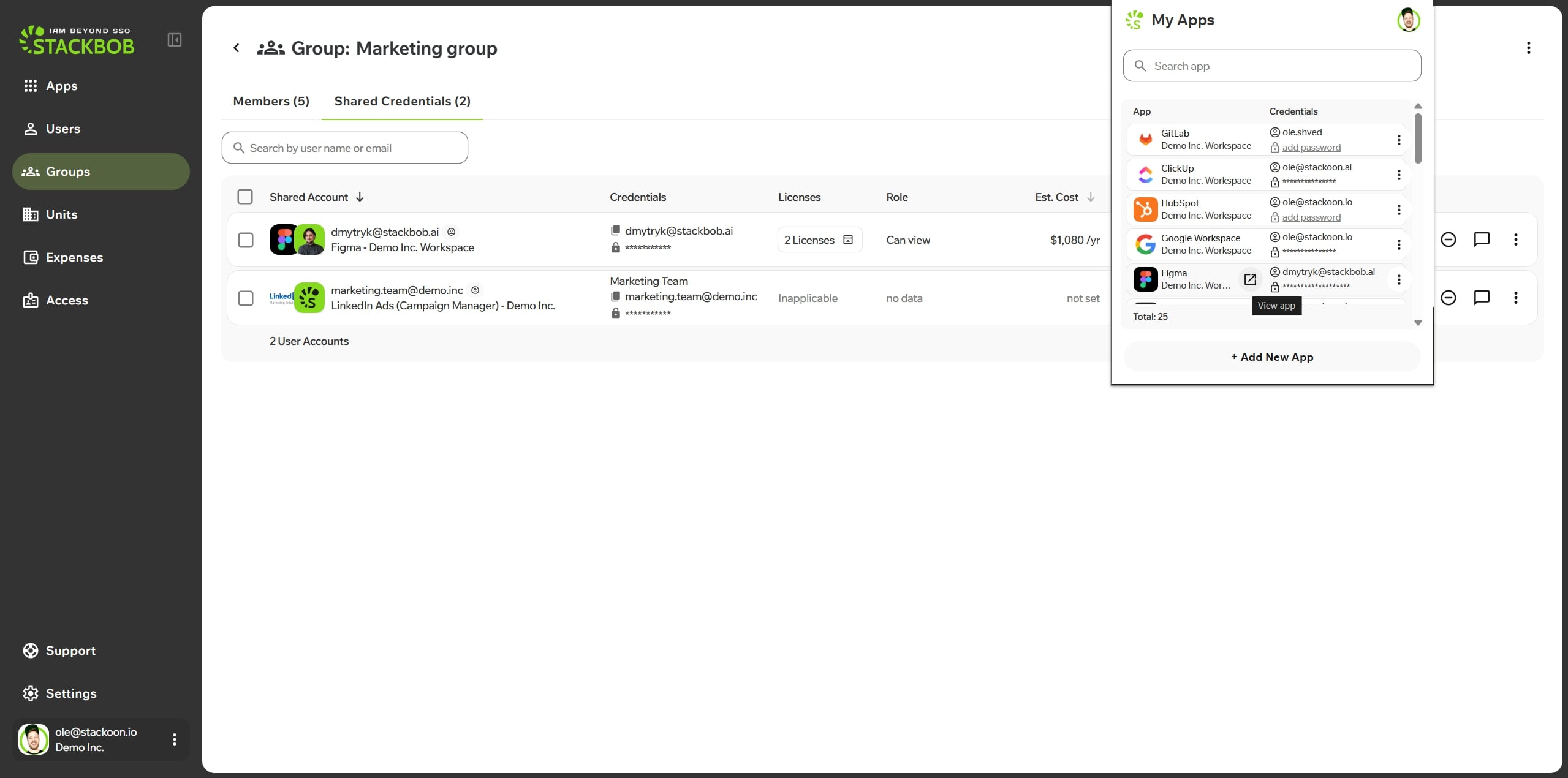Screen dimensions: 1568x778
Task: Click lock icon for Figma row password
Action: pyautogui.click(x=616, y=247)
